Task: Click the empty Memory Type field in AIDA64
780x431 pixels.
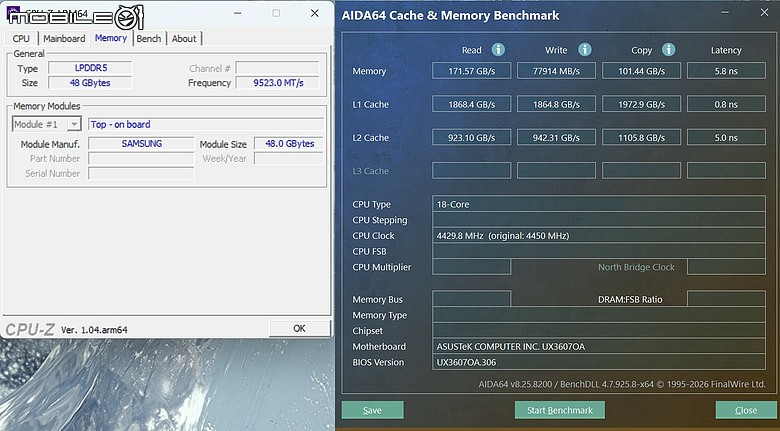Action: (x=599, y=315)
